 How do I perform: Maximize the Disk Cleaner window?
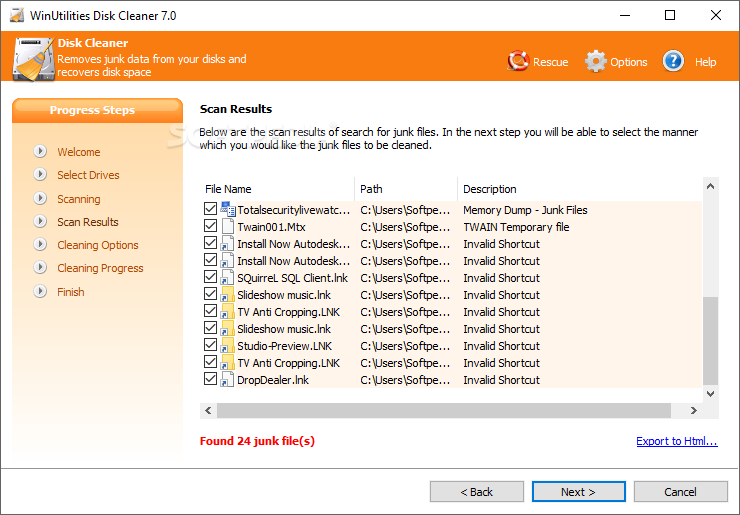click(x=670, y=15)
